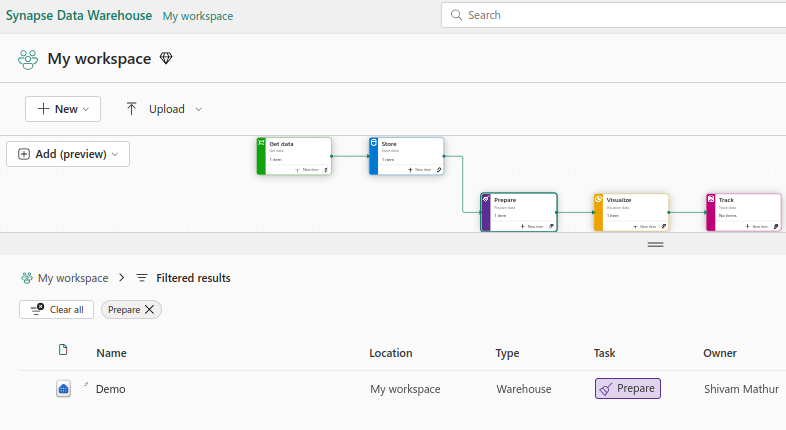Image resolution: width=786 pixels, height=430 pixels.
Task: Open the New dropdown menu
Action: point(63,109)
